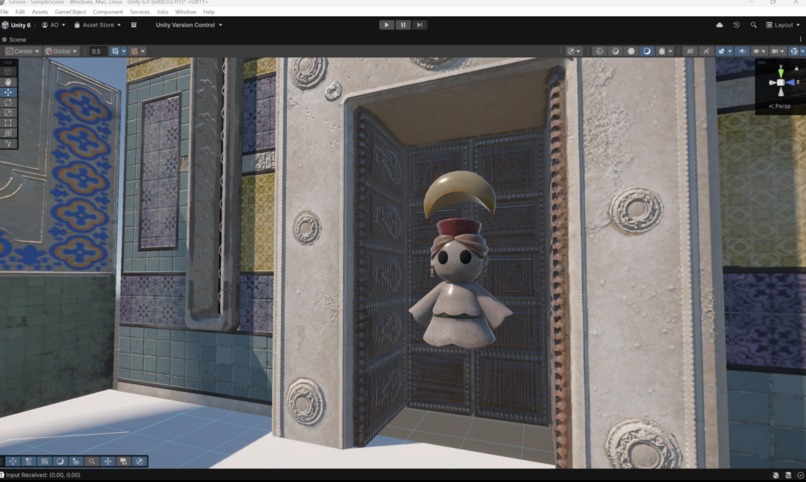Open the Center pivot mode dropdown

(23, 51)
